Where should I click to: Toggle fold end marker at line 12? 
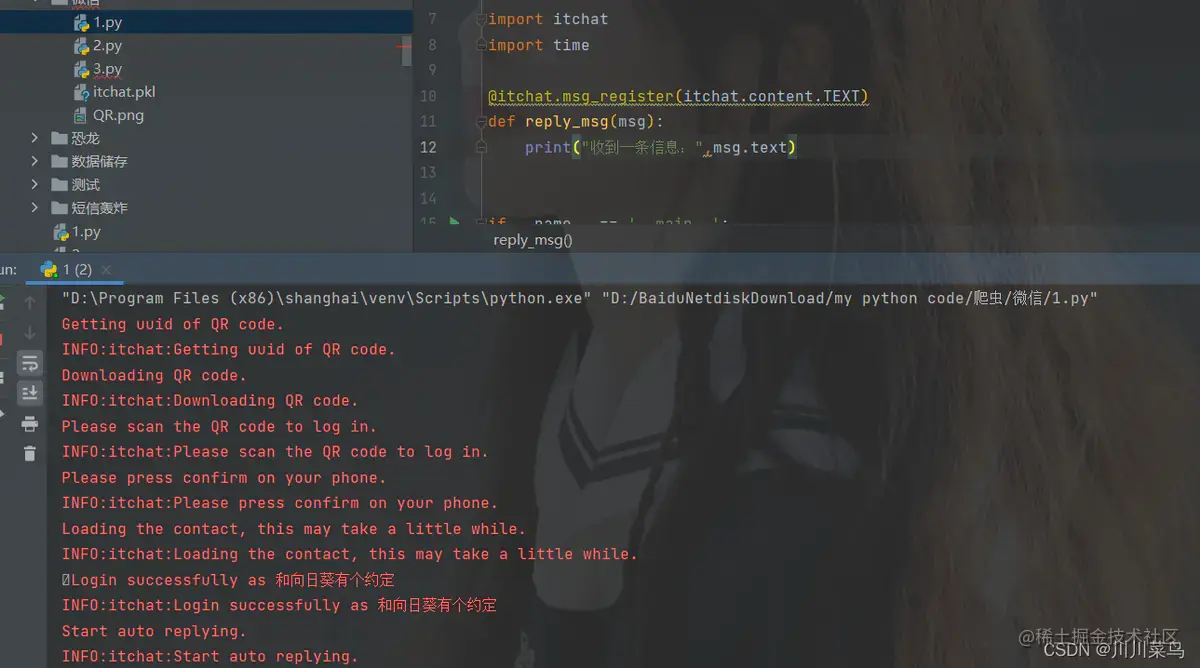[481, 148]
